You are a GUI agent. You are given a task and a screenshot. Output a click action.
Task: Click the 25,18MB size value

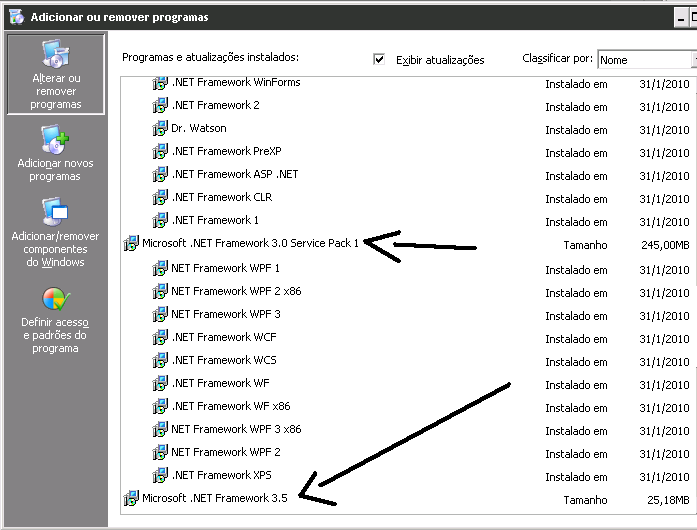(x=668, y=500)
